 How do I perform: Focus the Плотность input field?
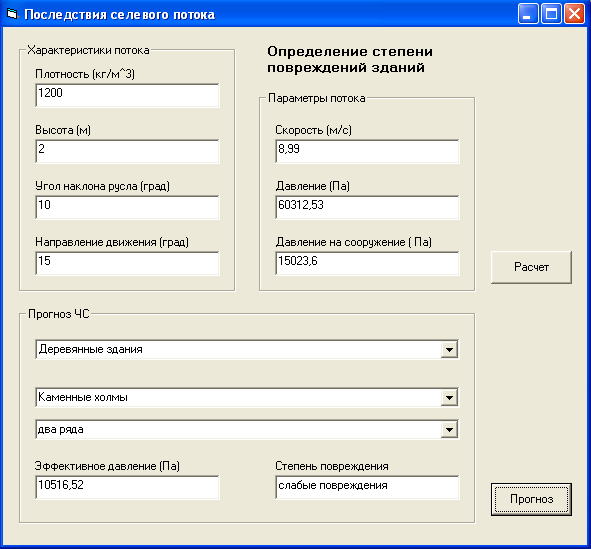point(127,95)
